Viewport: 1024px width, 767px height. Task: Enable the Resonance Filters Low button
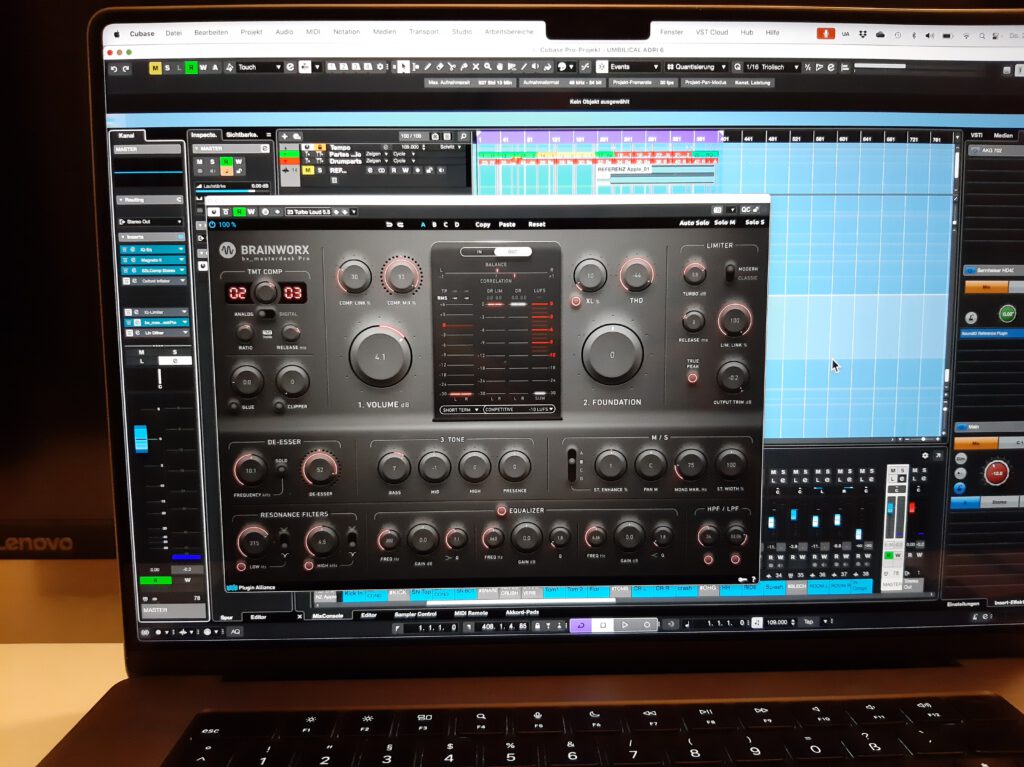pyautogui.click(x=241, y=566)
